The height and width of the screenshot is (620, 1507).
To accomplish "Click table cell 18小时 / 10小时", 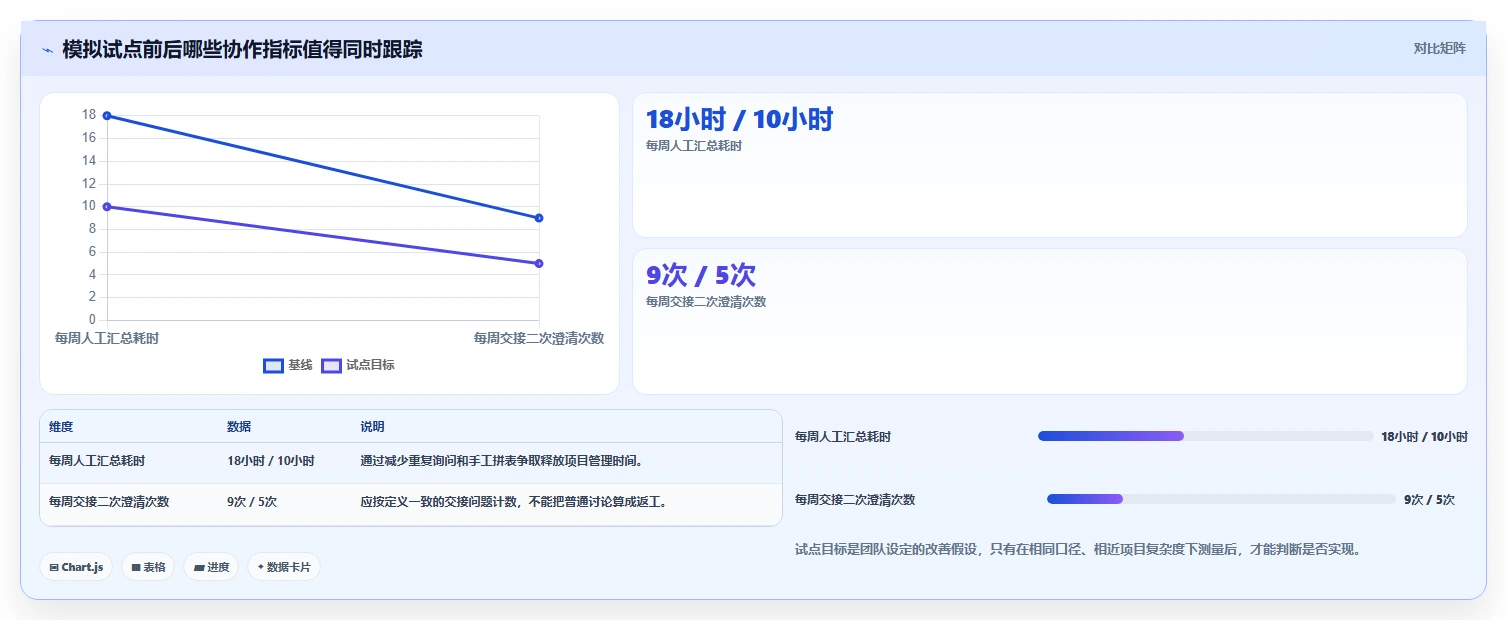I will tap(271, 461).
